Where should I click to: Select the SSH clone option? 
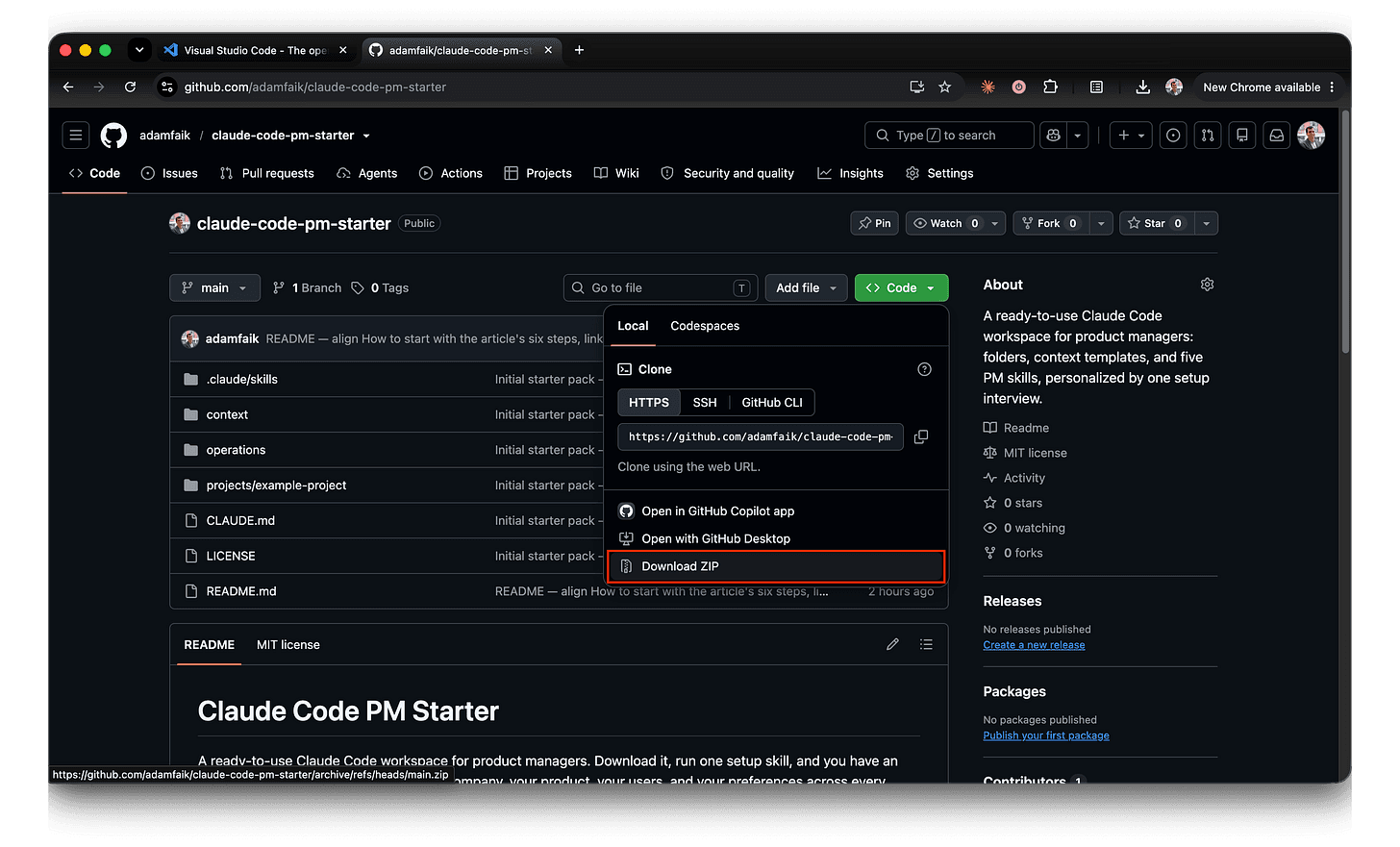705,402
